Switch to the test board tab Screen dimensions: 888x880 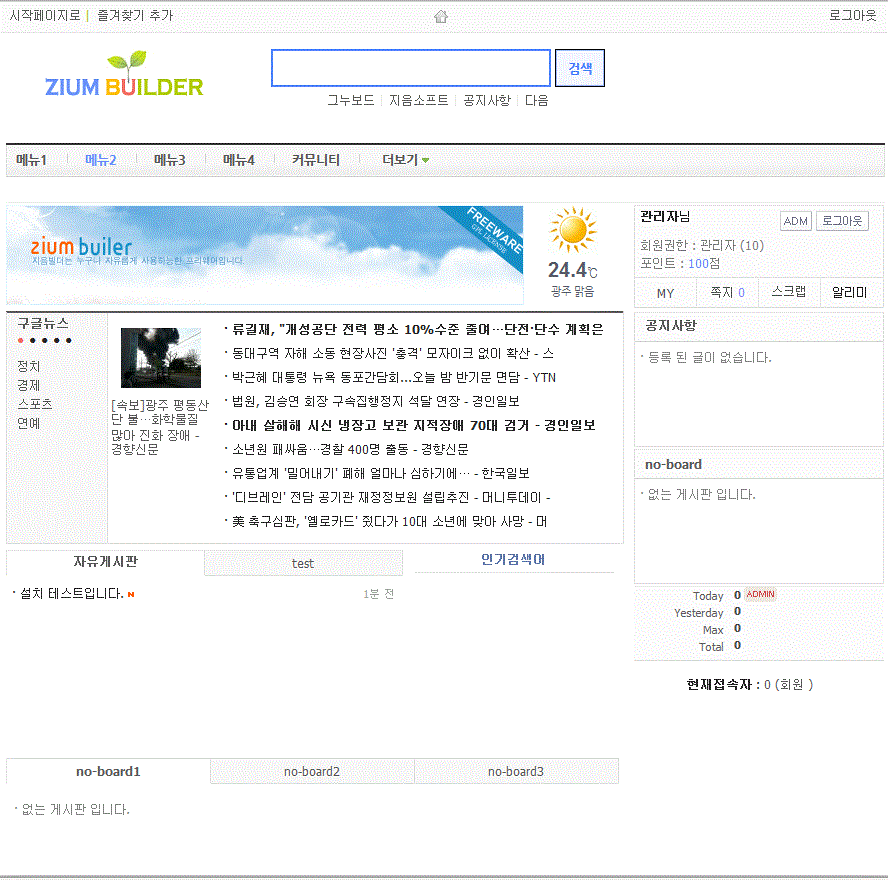pyautogui.click(x=303, y=563)
